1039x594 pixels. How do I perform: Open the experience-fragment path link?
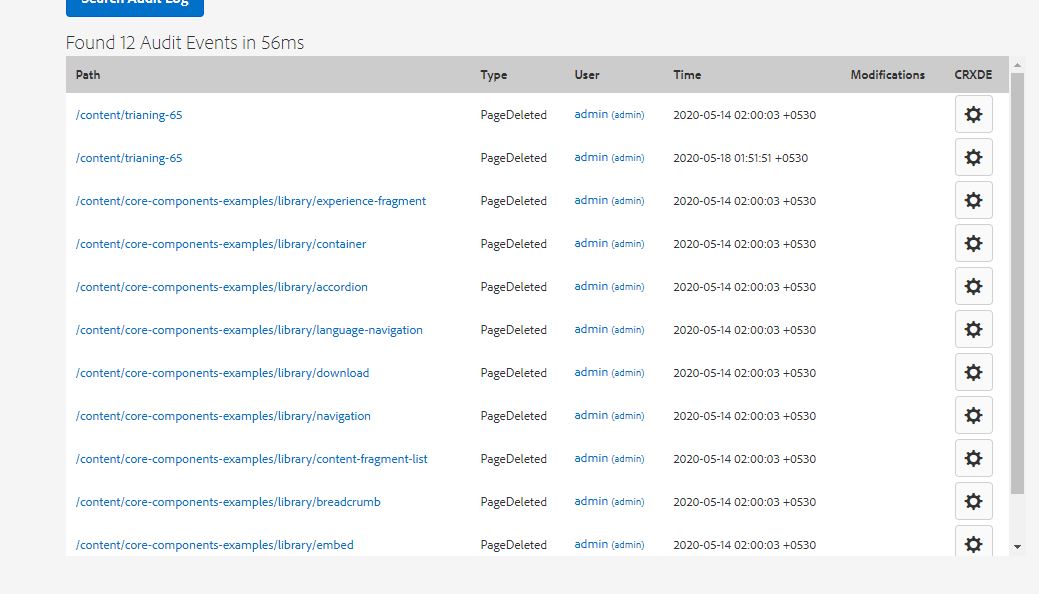tap(250, 200)
